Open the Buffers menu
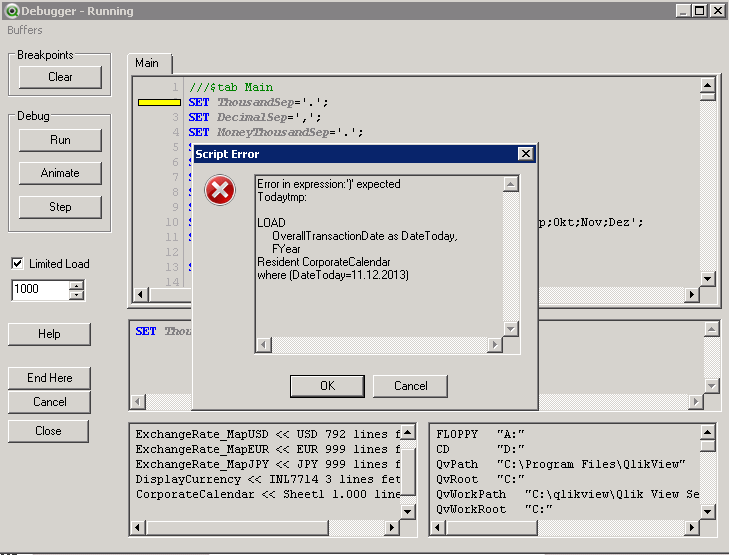Viewport: 729px width, 555px height. 25,30
